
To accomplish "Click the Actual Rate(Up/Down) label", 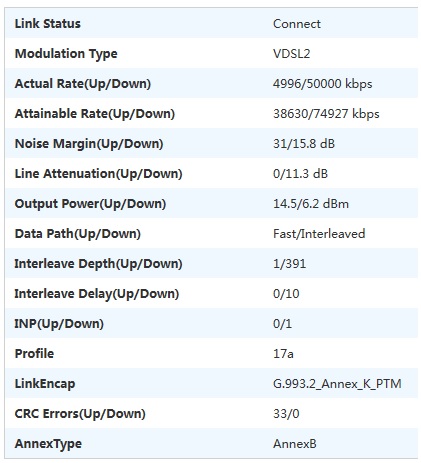I will coord(83,84).
